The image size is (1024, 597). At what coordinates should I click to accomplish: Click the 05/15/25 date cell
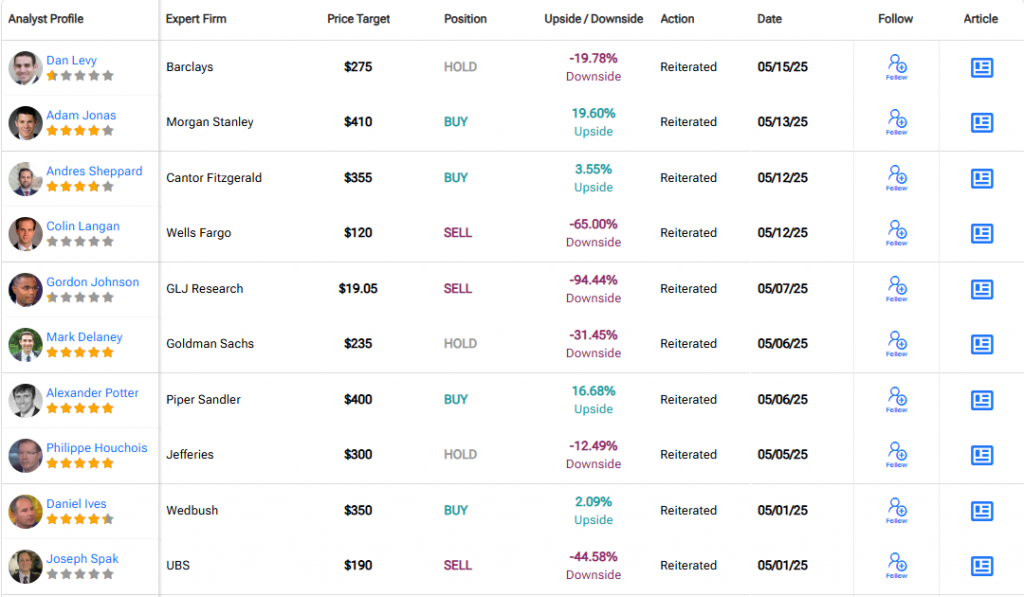pos(782,67)
